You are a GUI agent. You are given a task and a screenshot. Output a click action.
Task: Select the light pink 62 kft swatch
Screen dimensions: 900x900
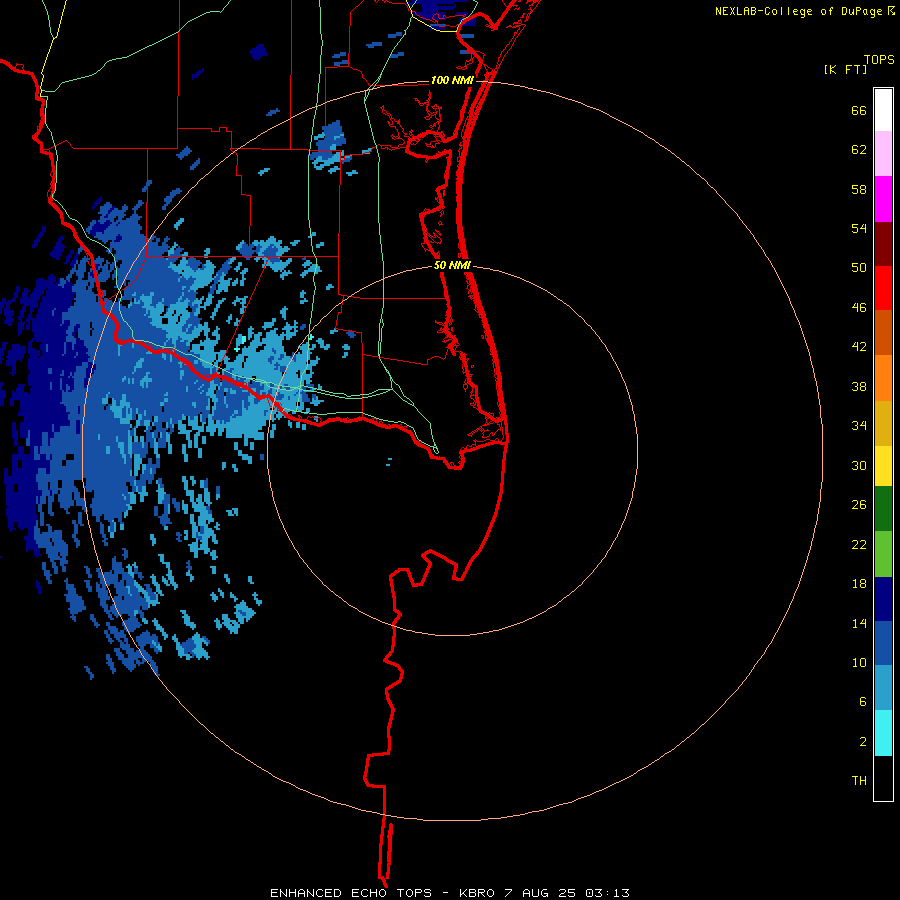883,153
